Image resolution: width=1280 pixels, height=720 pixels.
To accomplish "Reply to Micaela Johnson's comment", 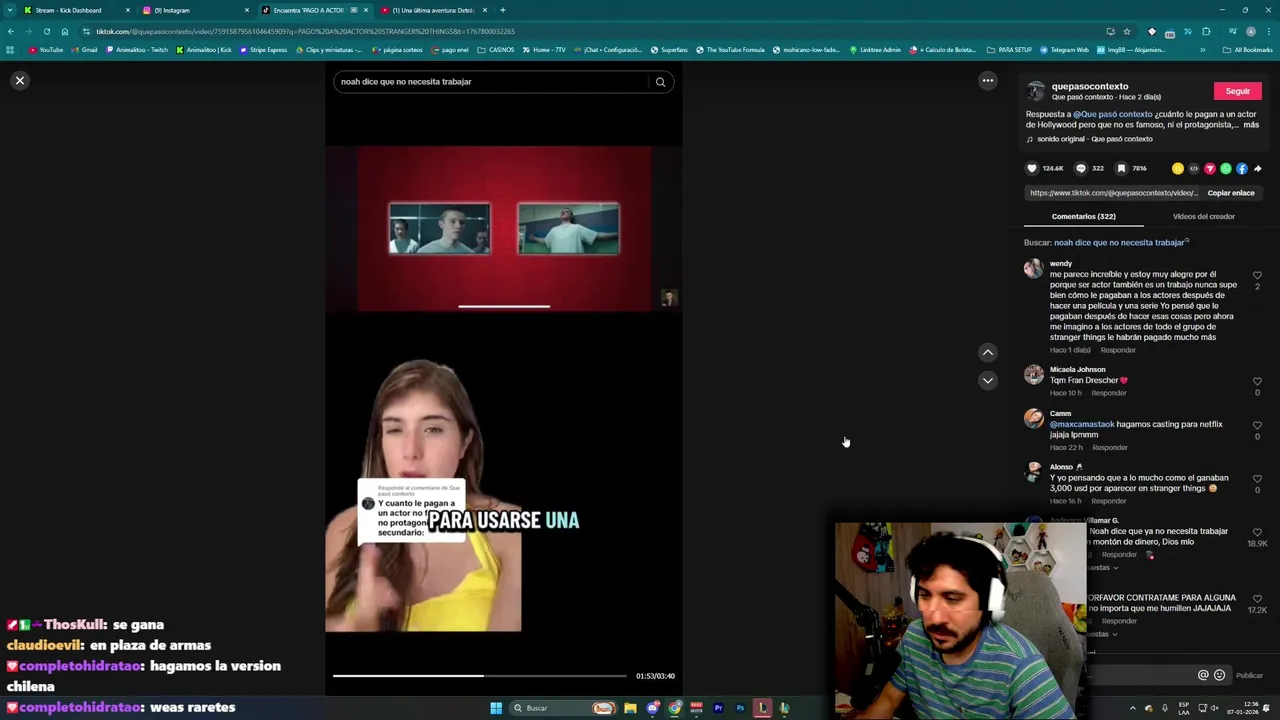I will [x=1108, y=393].
